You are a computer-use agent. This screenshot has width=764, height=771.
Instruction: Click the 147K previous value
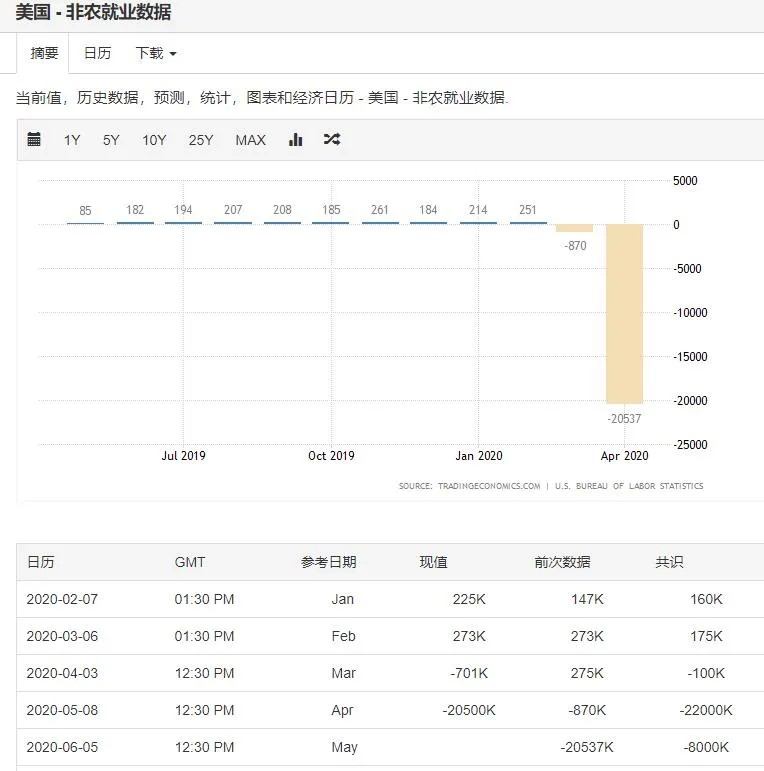[587, 599]
